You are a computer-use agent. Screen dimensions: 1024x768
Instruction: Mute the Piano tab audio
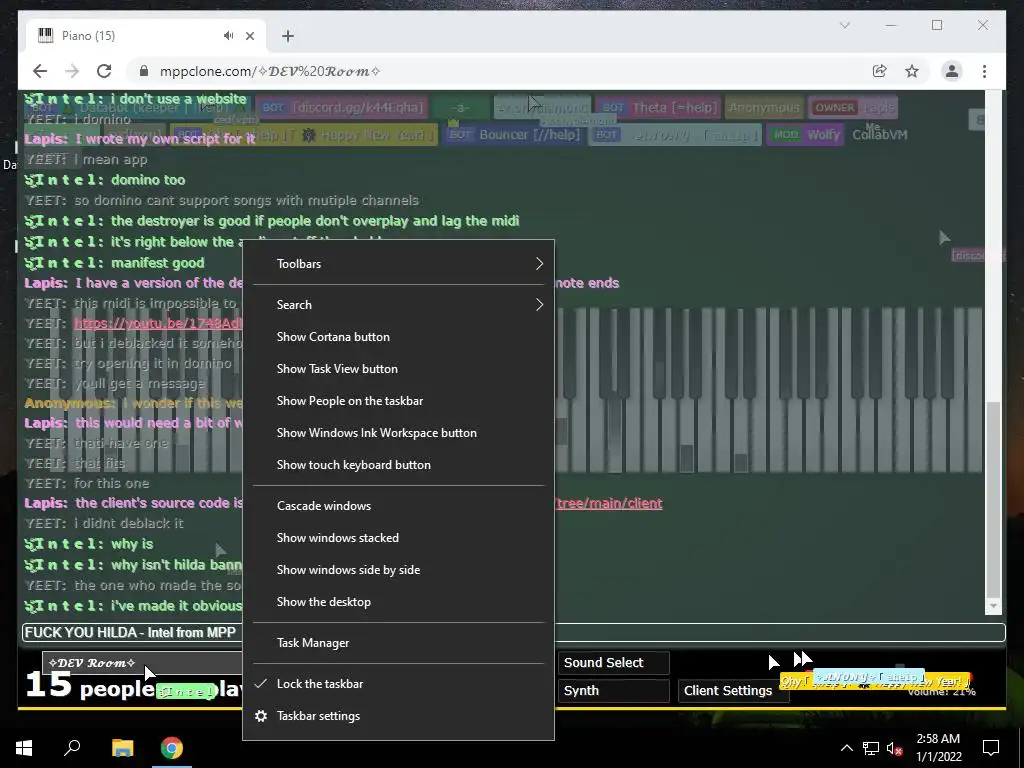pyautogui.click(x=229, y=35)
